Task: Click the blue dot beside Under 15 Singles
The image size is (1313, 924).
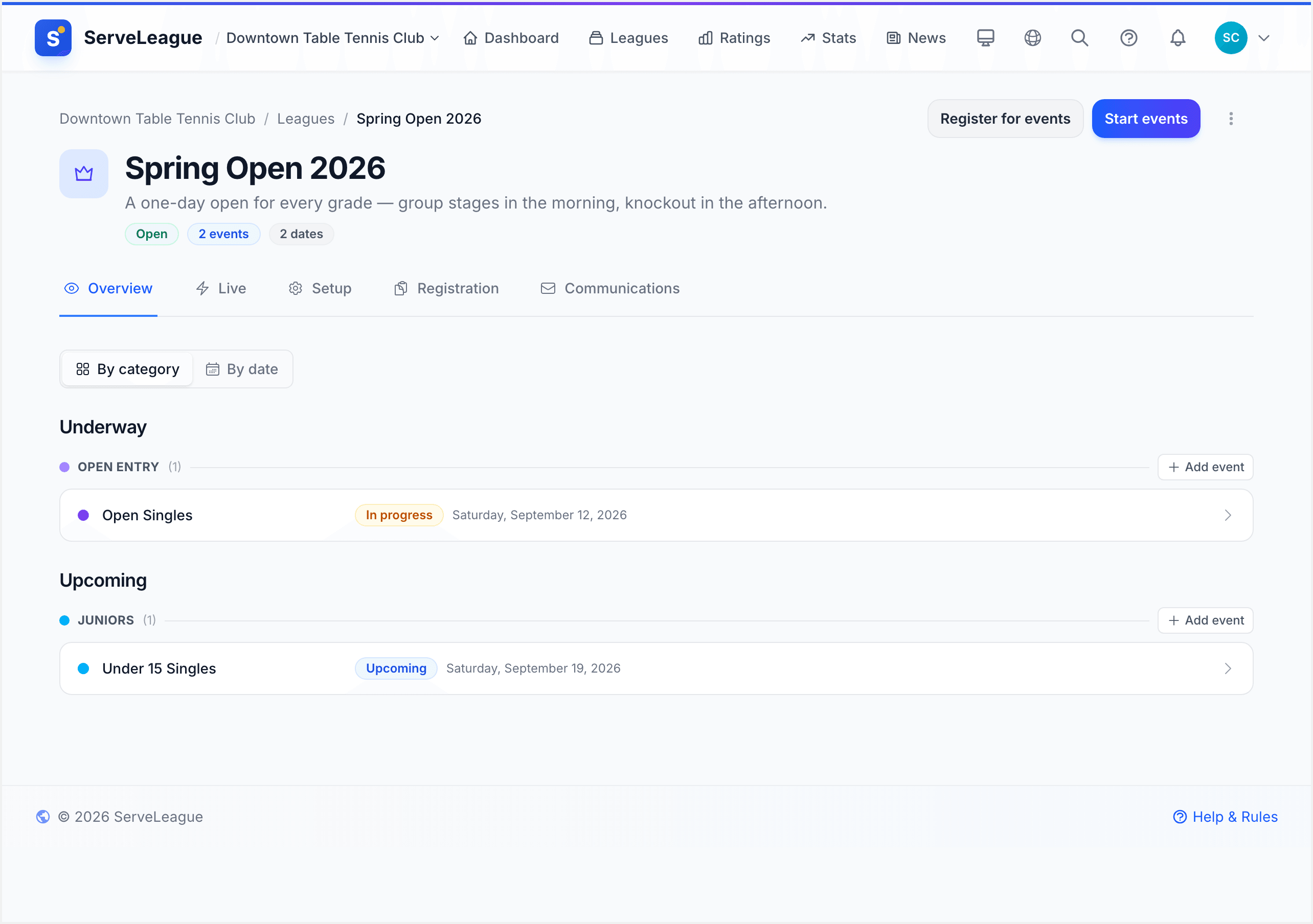Action: click(x=83, y=668)
